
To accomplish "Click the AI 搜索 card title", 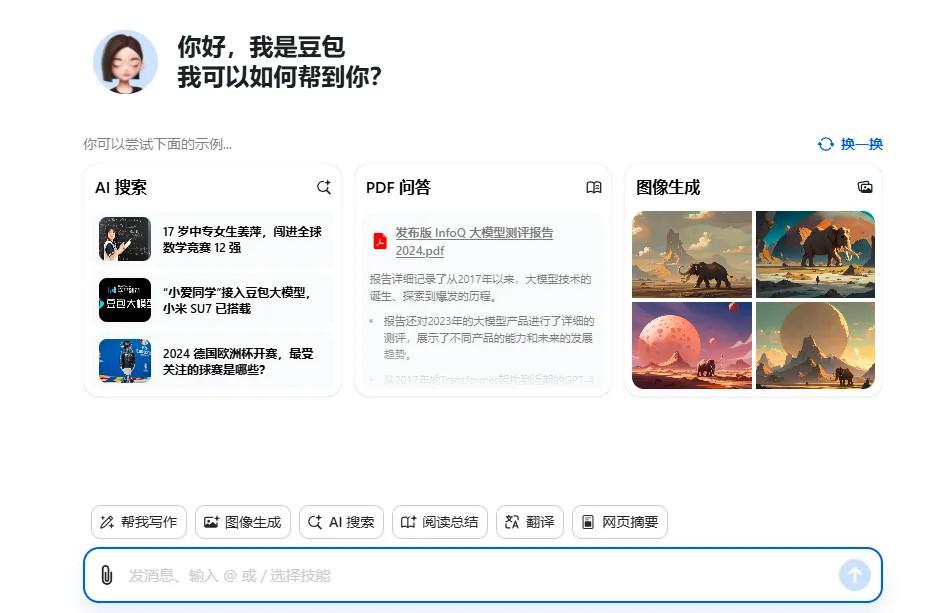I will point(121,187).
